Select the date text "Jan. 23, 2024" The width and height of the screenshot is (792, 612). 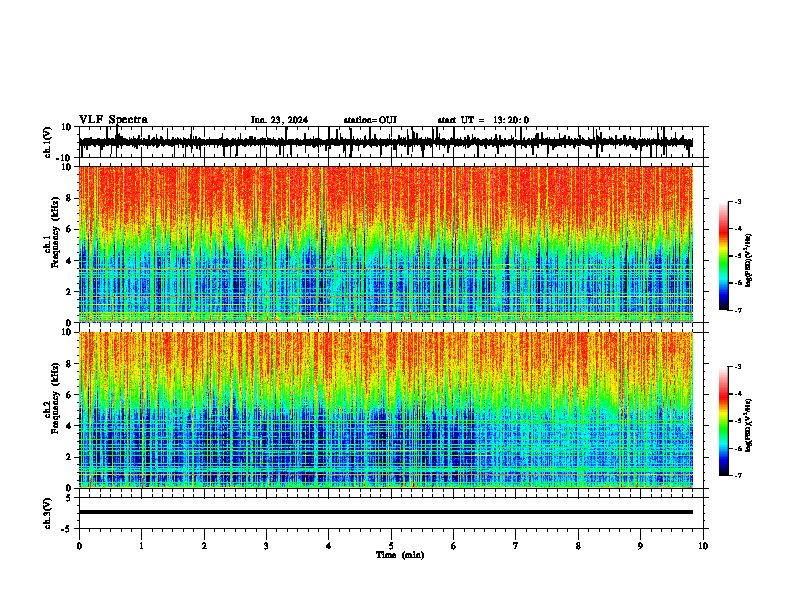[x=279, y=120]
